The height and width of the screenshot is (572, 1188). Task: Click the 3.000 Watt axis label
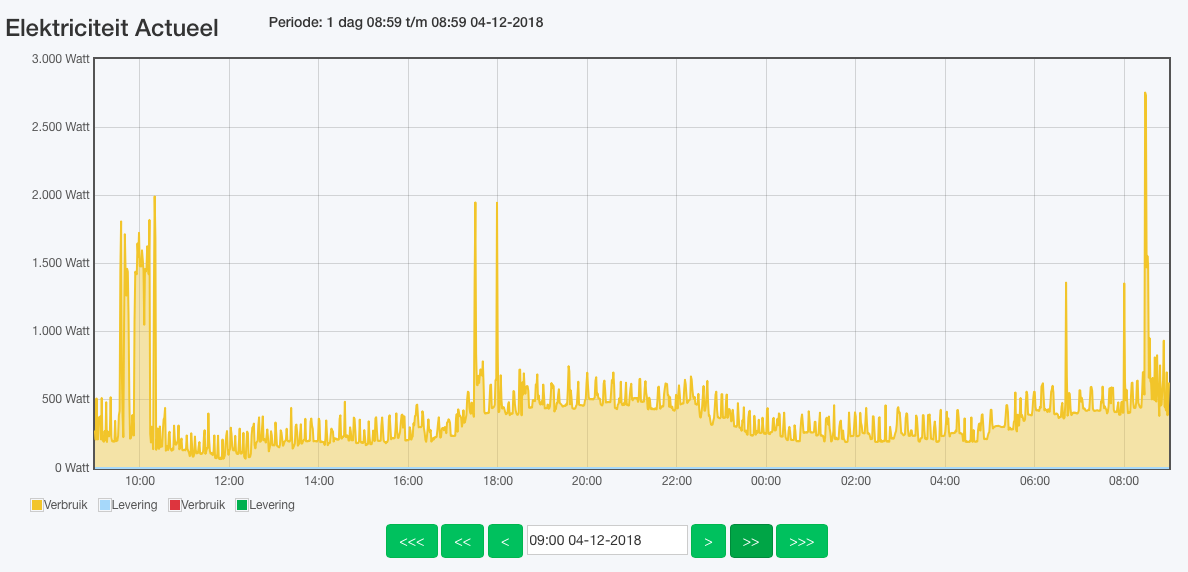61,59
